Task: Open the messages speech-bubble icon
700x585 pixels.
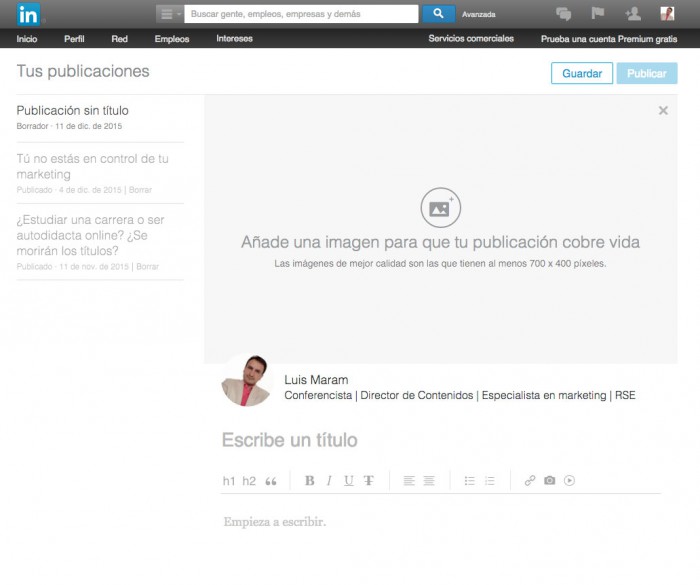Action: (563, 14)
